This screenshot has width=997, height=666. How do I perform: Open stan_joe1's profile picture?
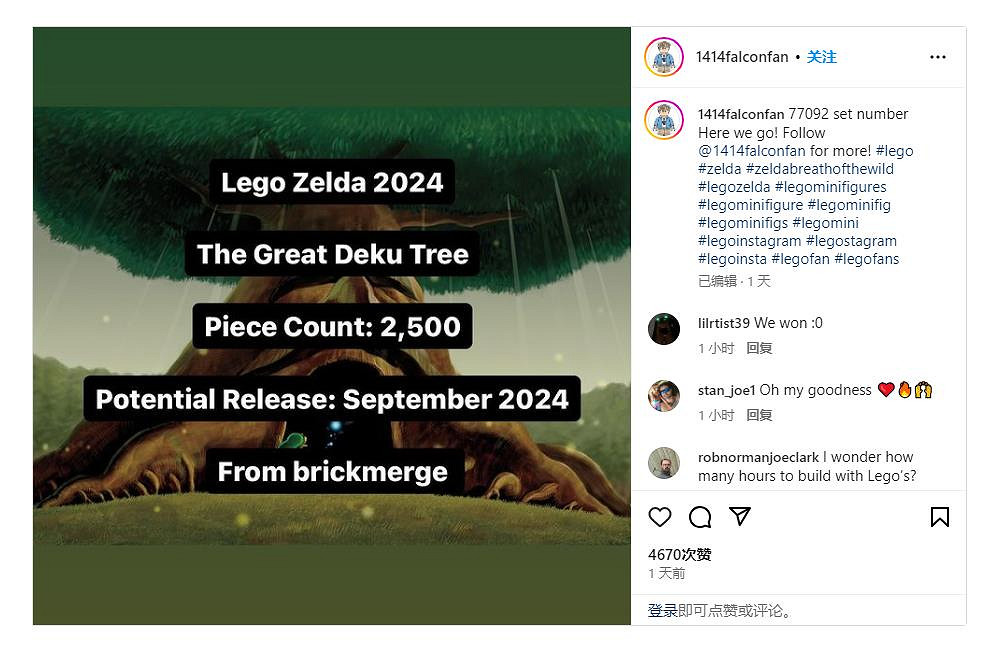point(664,397)
